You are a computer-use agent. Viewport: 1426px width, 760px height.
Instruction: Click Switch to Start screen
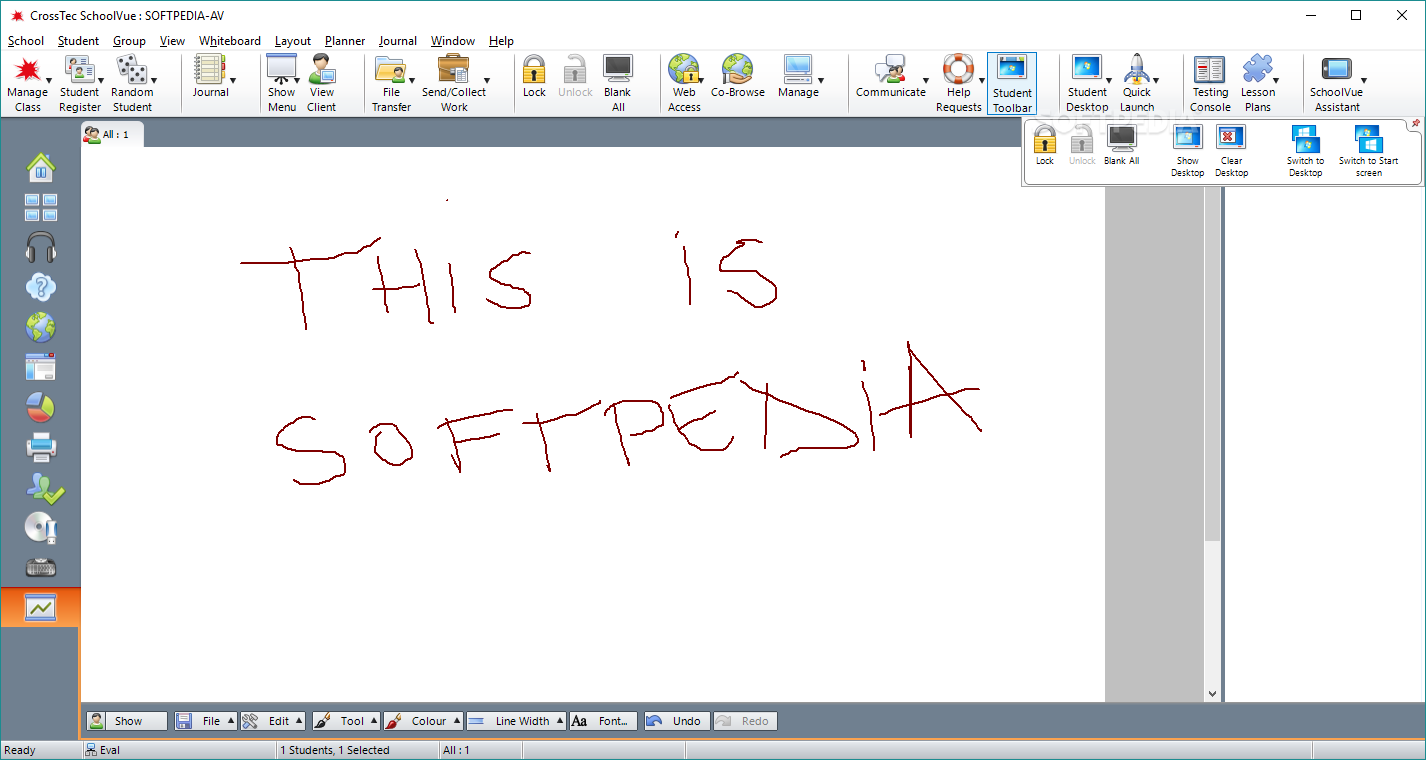click(1368, 151)
